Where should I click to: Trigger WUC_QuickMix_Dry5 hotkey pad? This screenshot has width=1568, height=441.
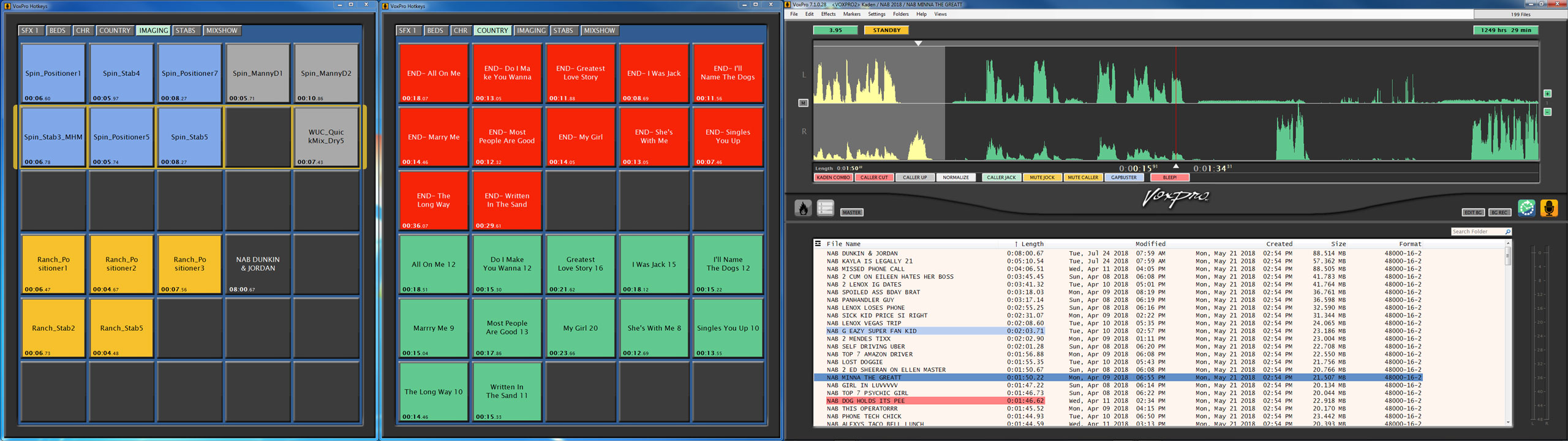pos(326,137)
